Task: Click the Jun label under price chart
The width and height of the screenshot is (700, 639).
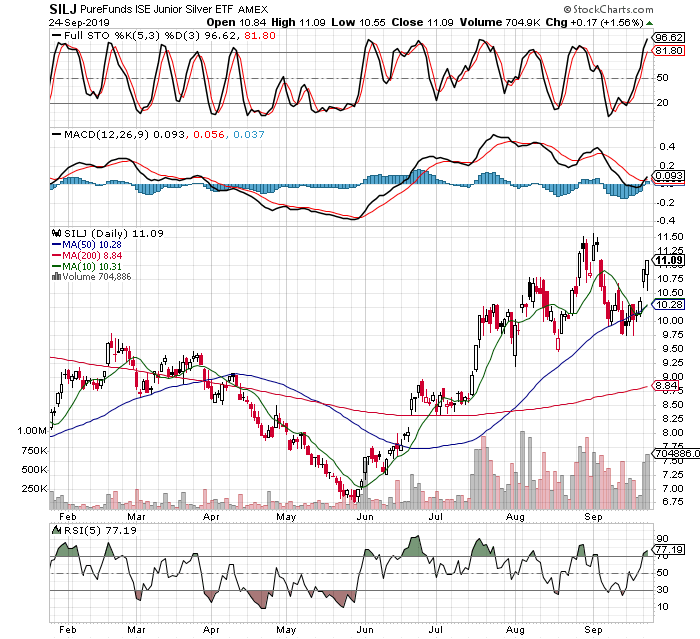Action: click(x=365, y=517)
